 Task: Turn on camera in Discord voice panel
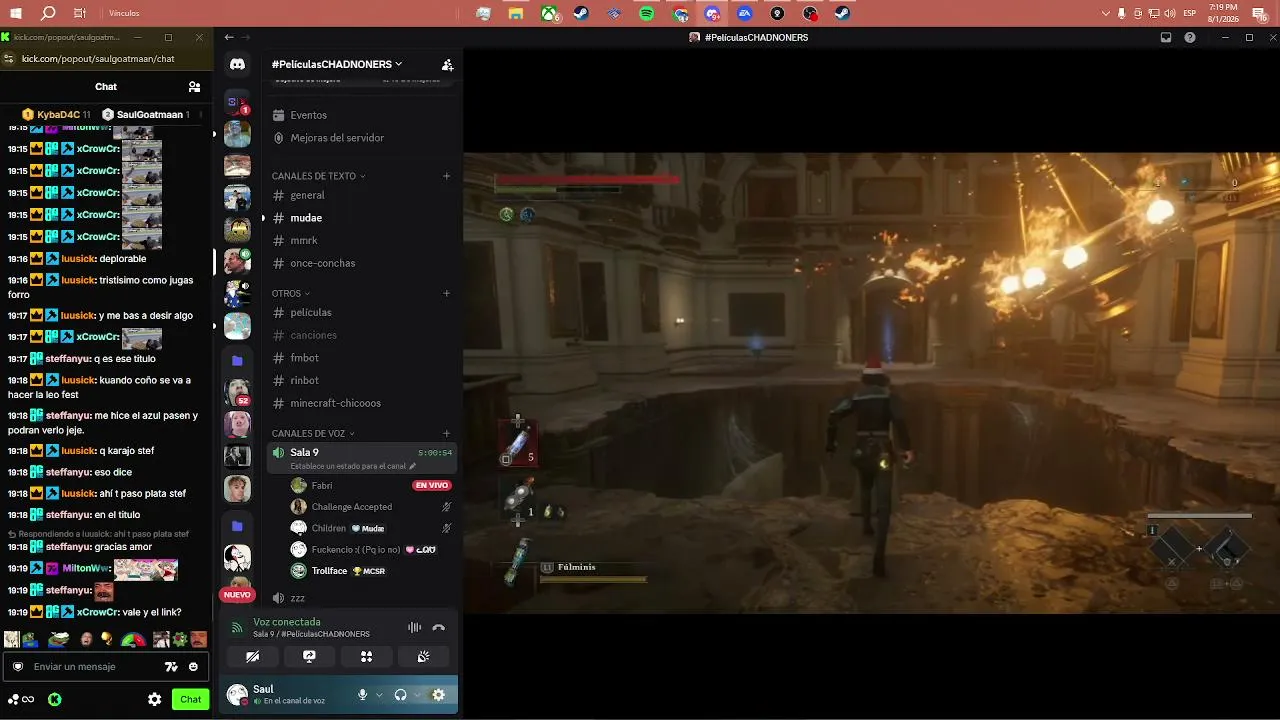(252, 656)
